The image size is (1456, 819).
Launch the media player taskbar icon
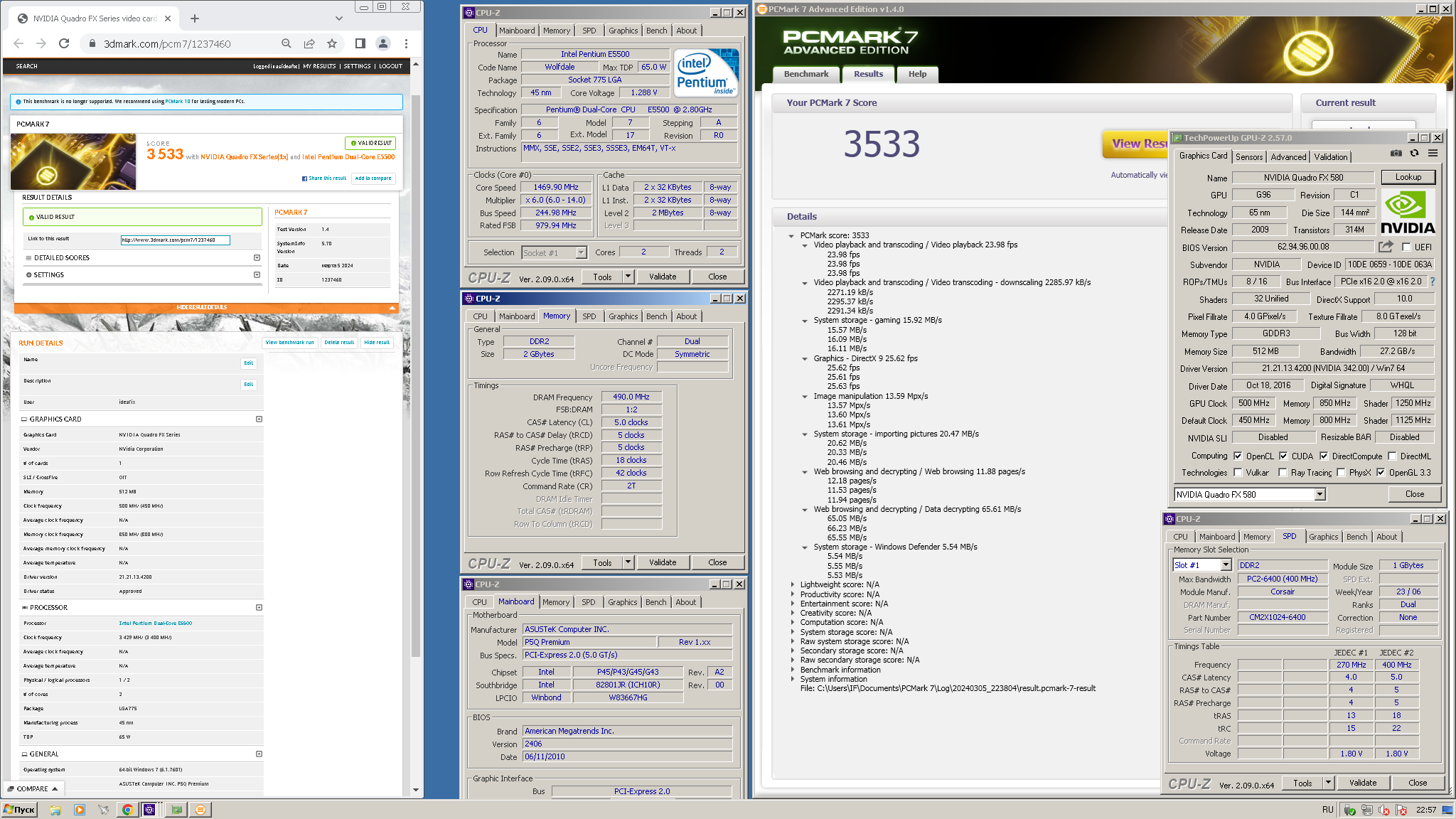coord(80,809)
